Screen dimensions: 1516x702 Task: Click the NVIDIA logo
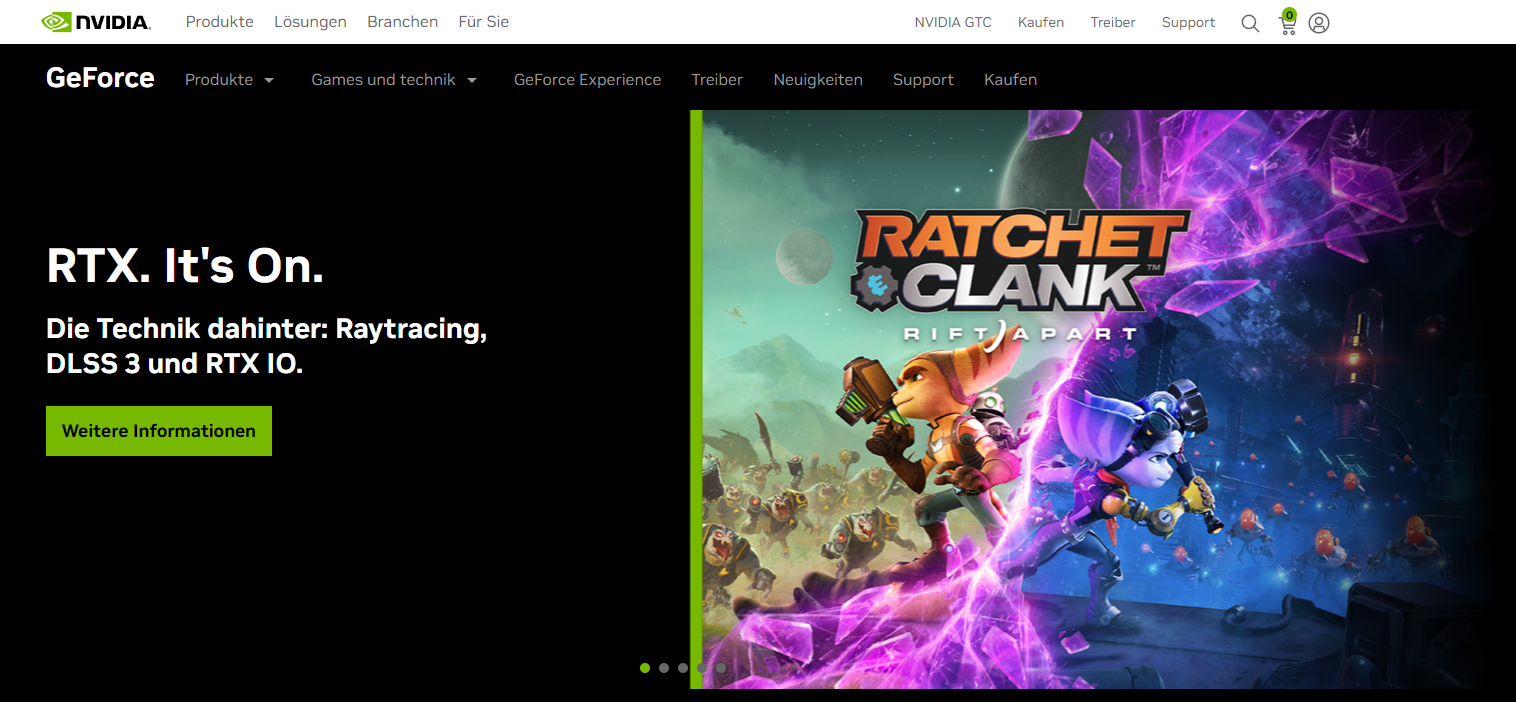[x=96, y=22]
